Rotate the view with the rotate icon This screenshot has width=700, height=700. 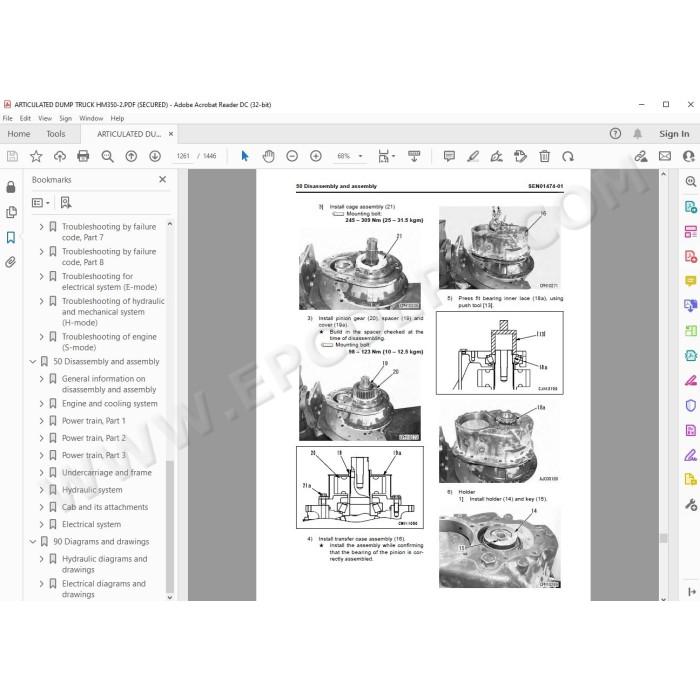click(568, 156)
